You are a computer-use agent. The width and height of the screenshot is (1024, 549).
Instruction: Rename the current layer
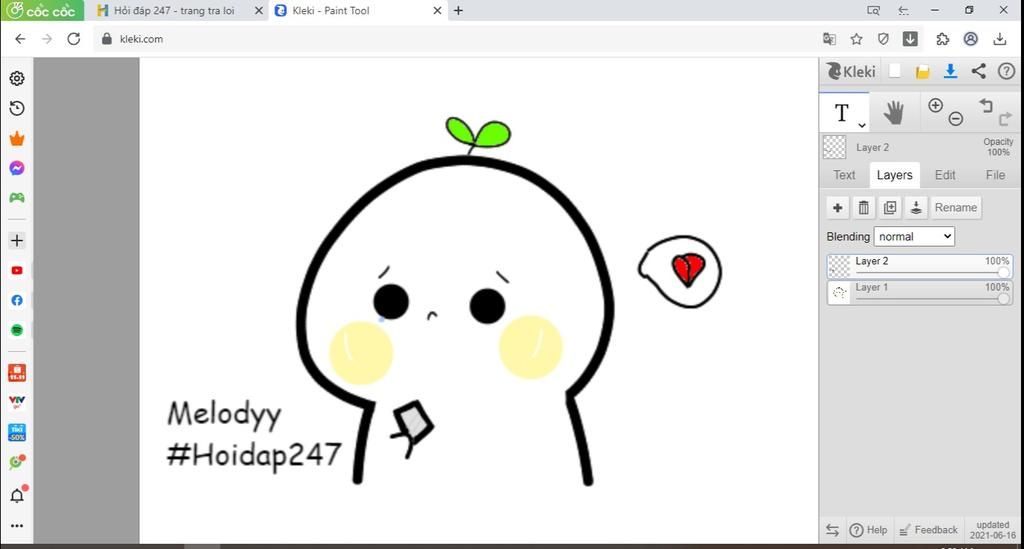click(x=955, y=208)
